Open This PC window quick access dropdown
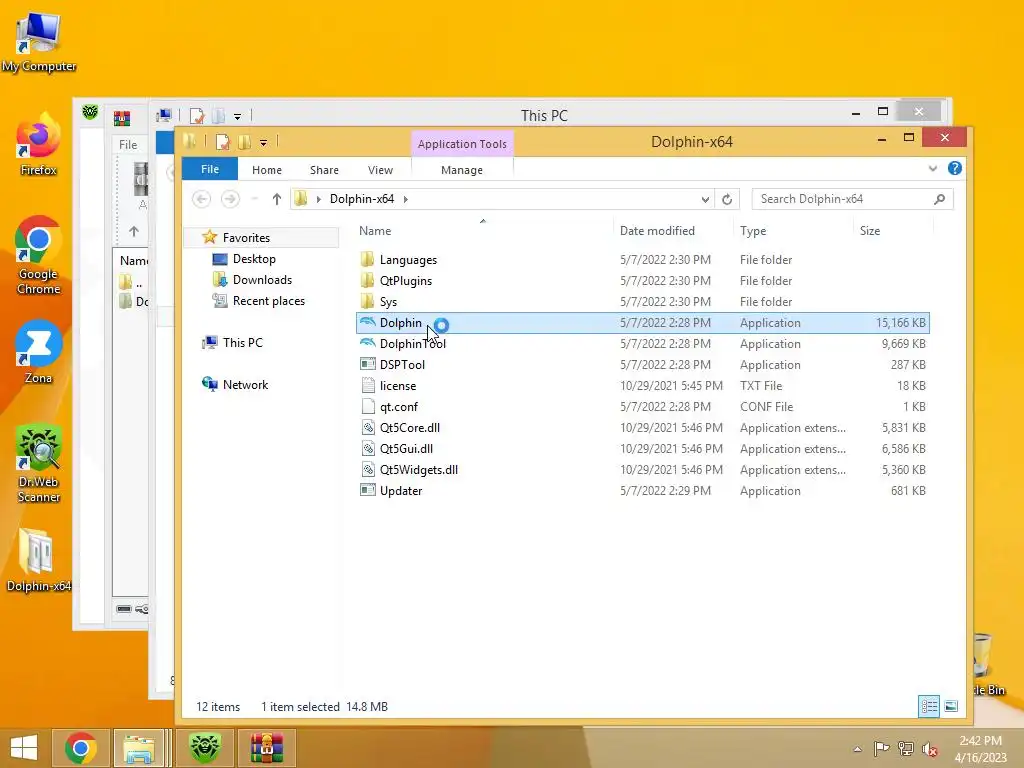Viewport: 1024px width, 768px height. [238, 116]
